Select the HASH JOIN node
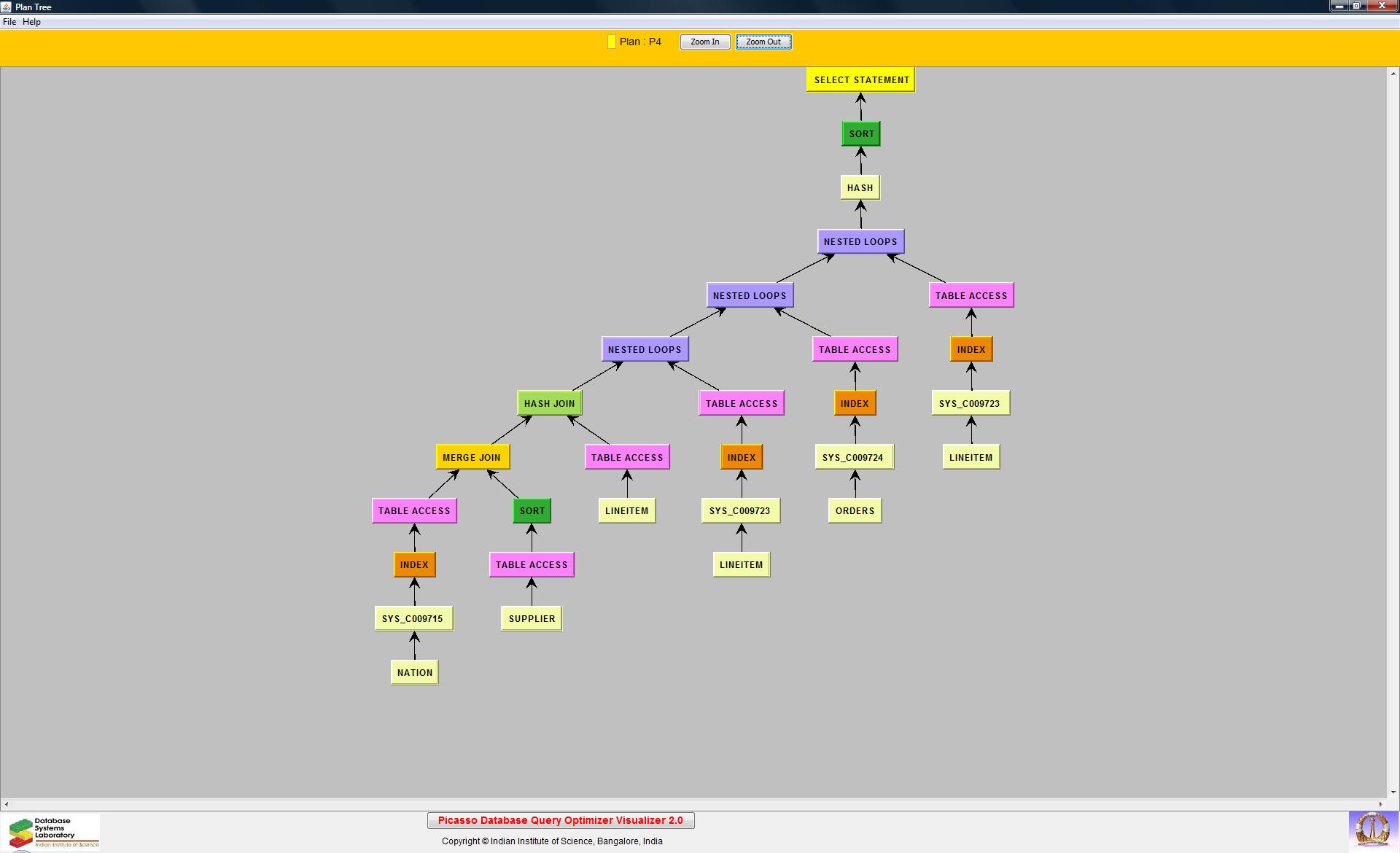 pyautogui.click(x=549, y=403)
